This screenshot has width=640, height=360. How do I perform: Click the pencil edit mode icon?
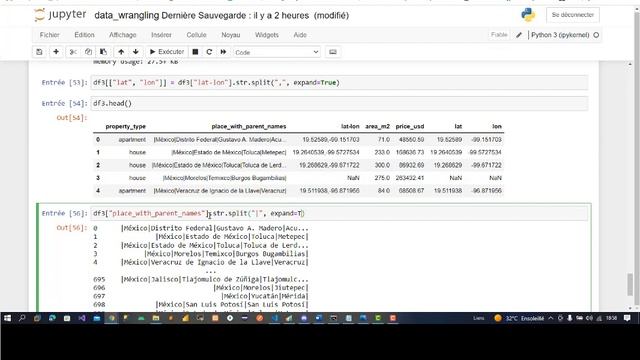[x=519, y=35]
